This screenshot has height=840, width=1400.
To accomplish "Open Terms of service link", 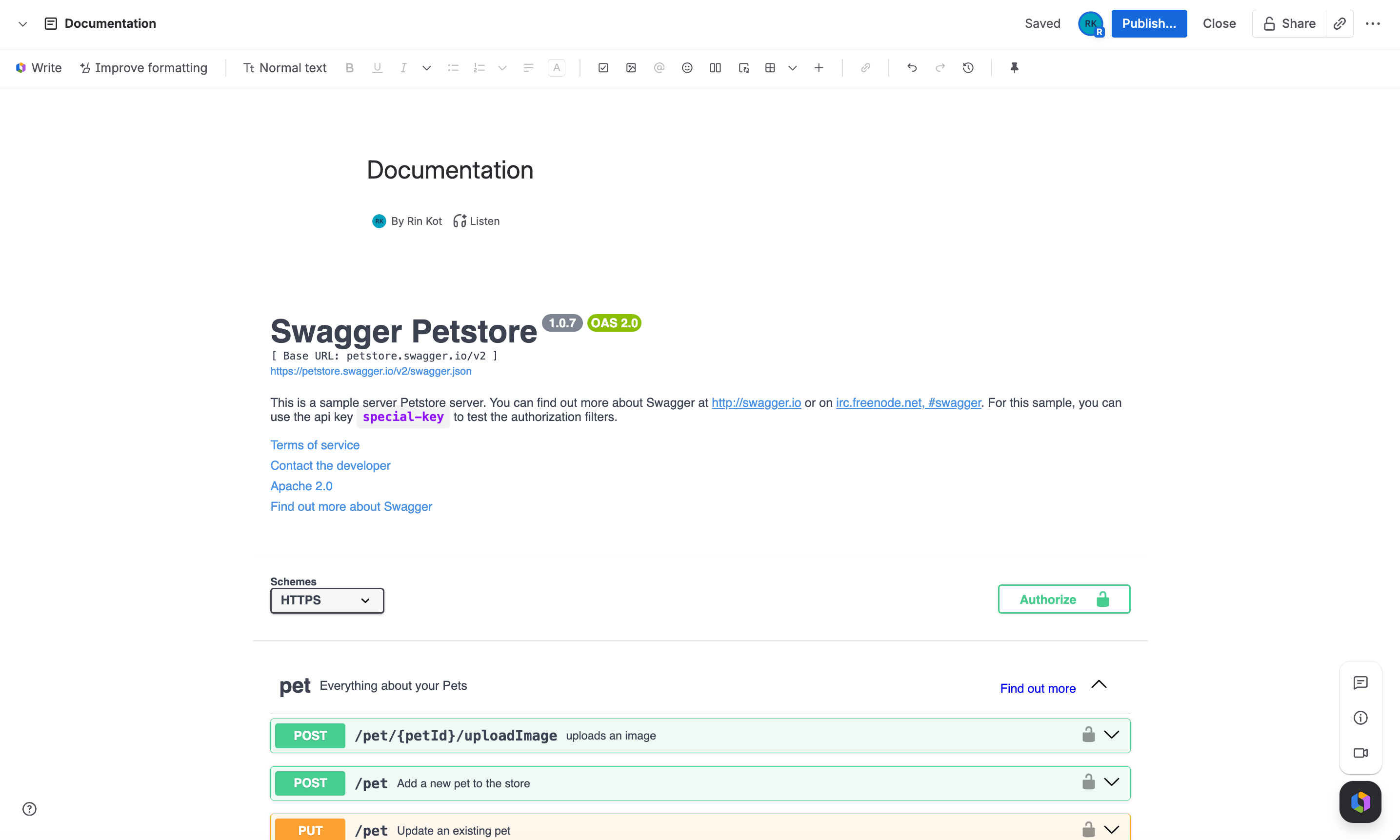I will coord(315,445).
